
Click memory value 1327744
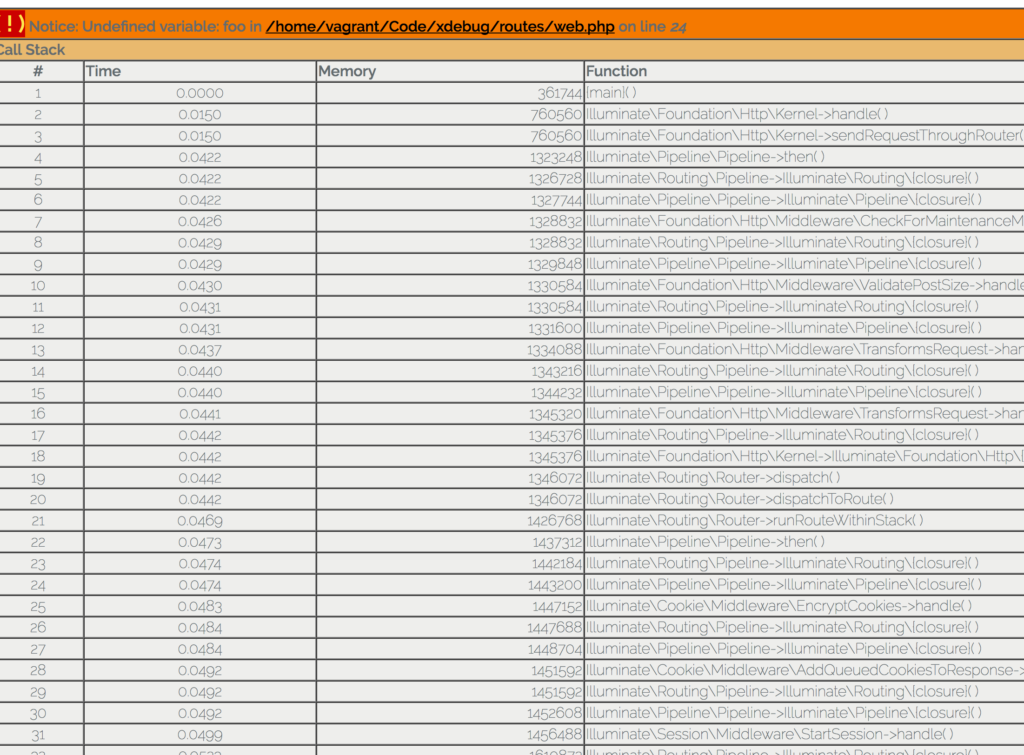tap(556, 200)
